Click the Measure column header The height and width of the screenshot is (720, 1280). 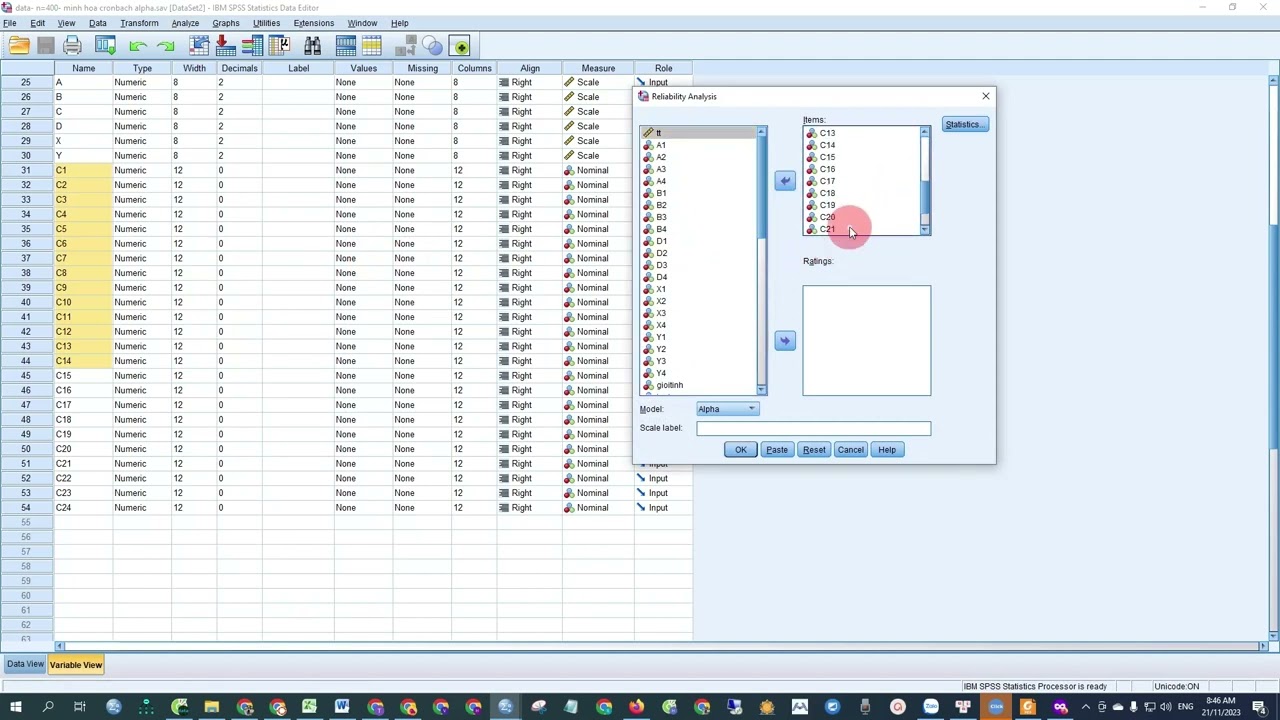[598, 68]
